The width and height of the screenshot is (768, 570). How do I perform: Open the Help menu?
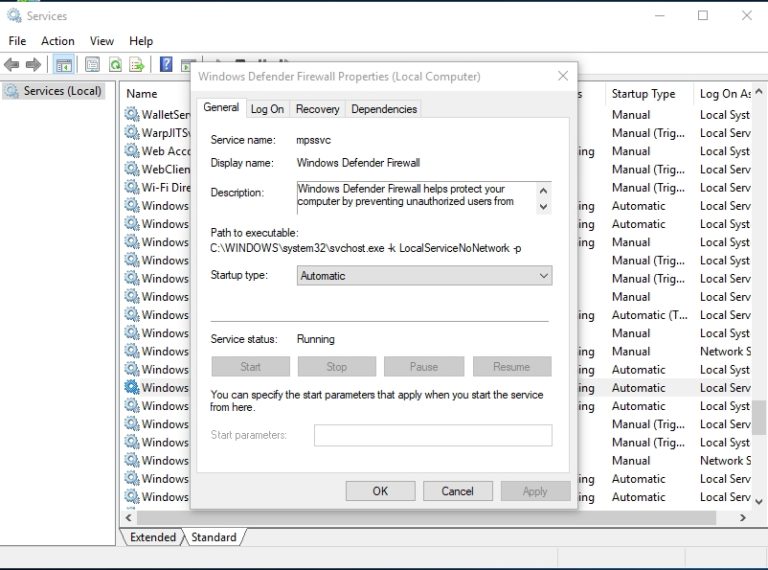141,41
